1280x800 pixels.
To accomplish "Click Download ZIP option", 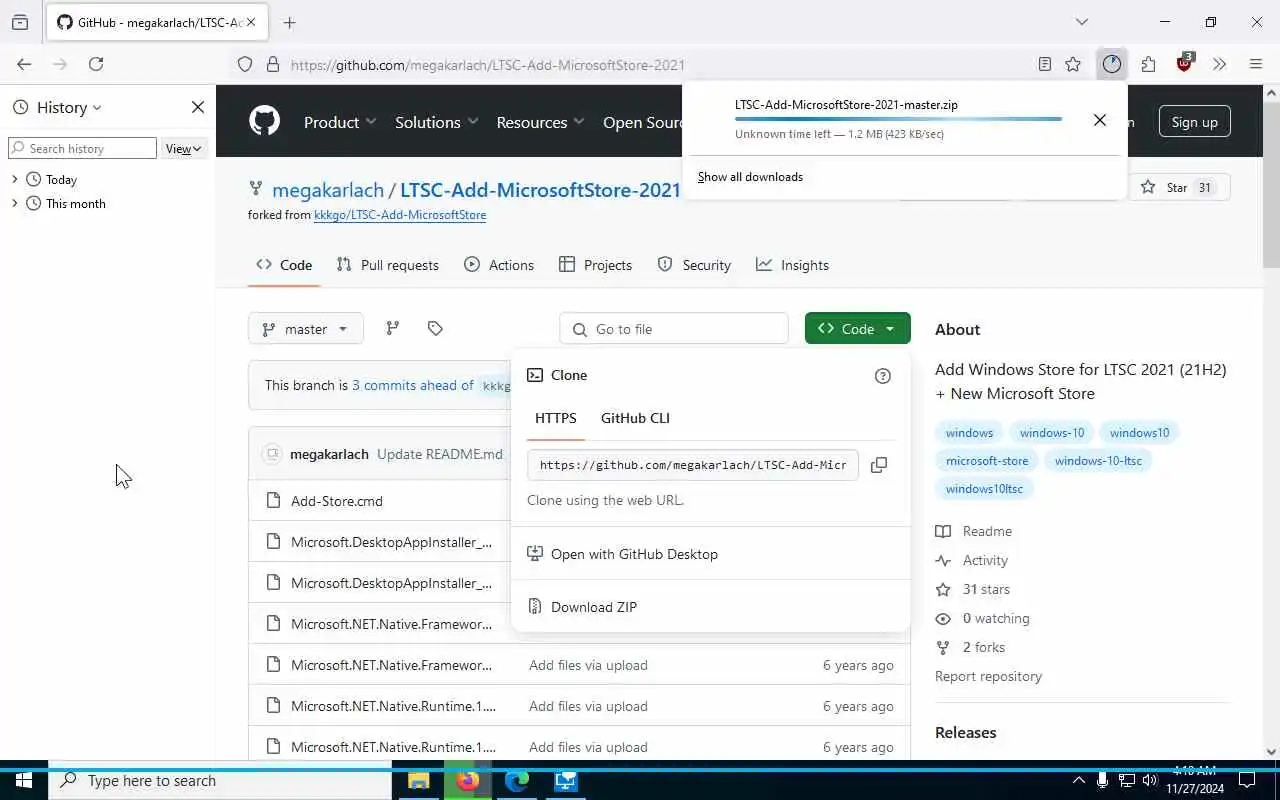I will 594,607.
